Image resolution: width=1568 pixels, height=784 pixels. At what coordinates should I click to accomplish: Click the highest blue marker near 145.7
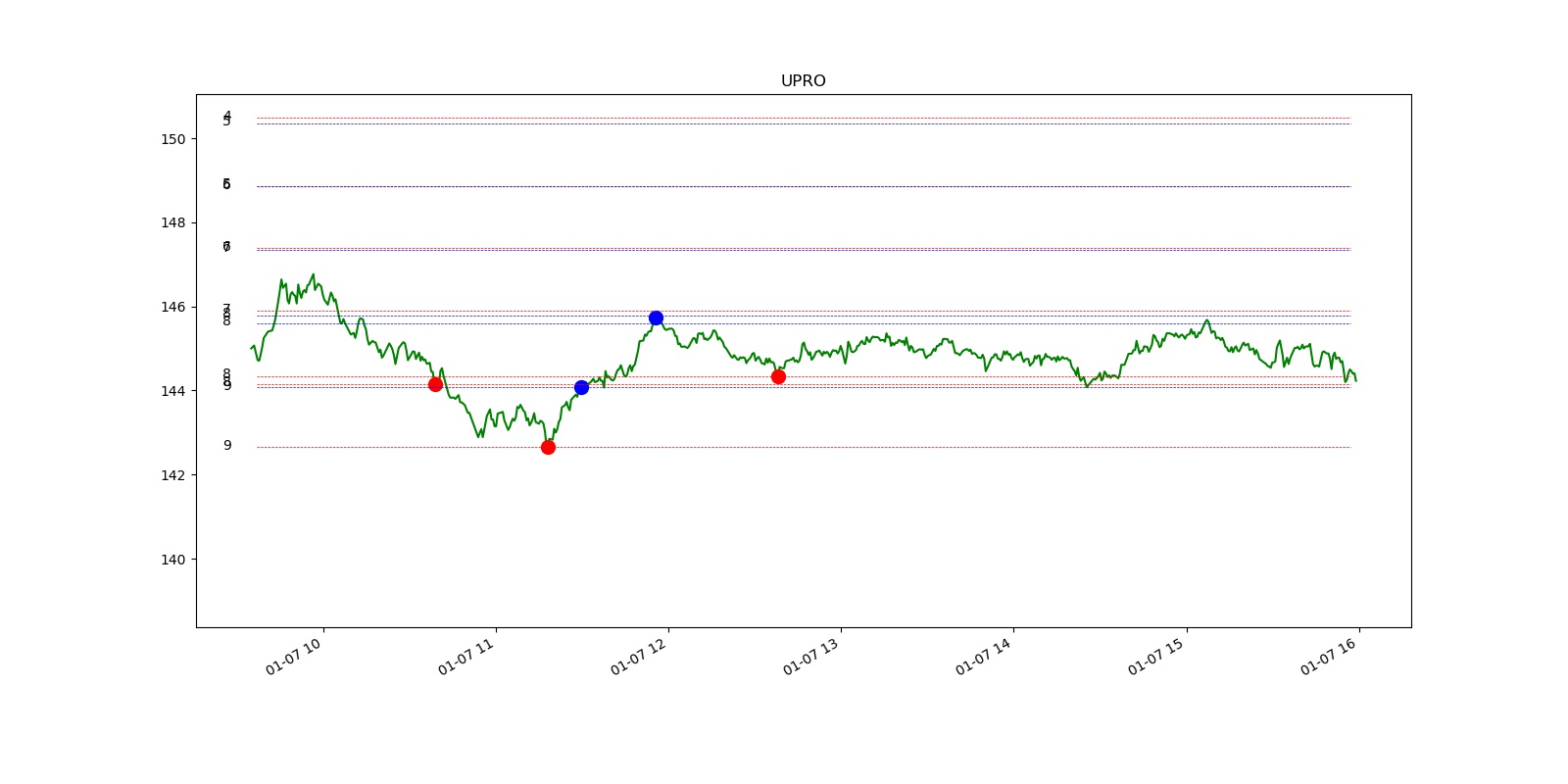[x=656, y=318]
